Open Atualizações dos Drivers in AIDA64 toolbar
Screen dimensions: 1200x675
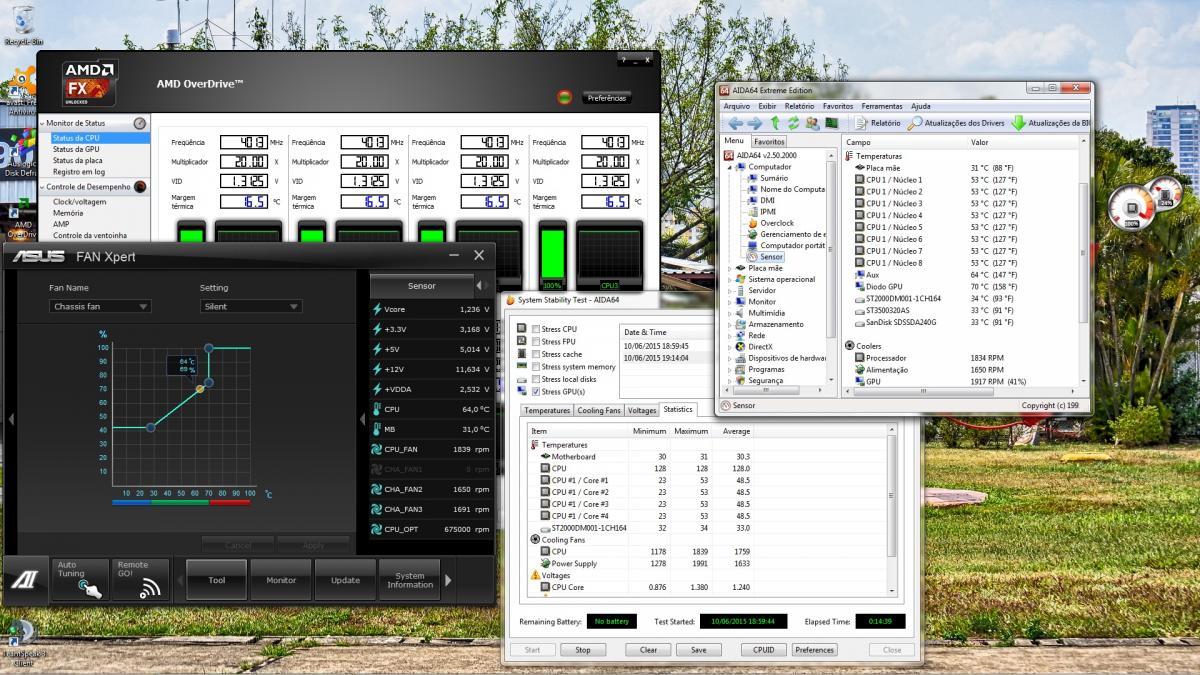tap(957, 123)
